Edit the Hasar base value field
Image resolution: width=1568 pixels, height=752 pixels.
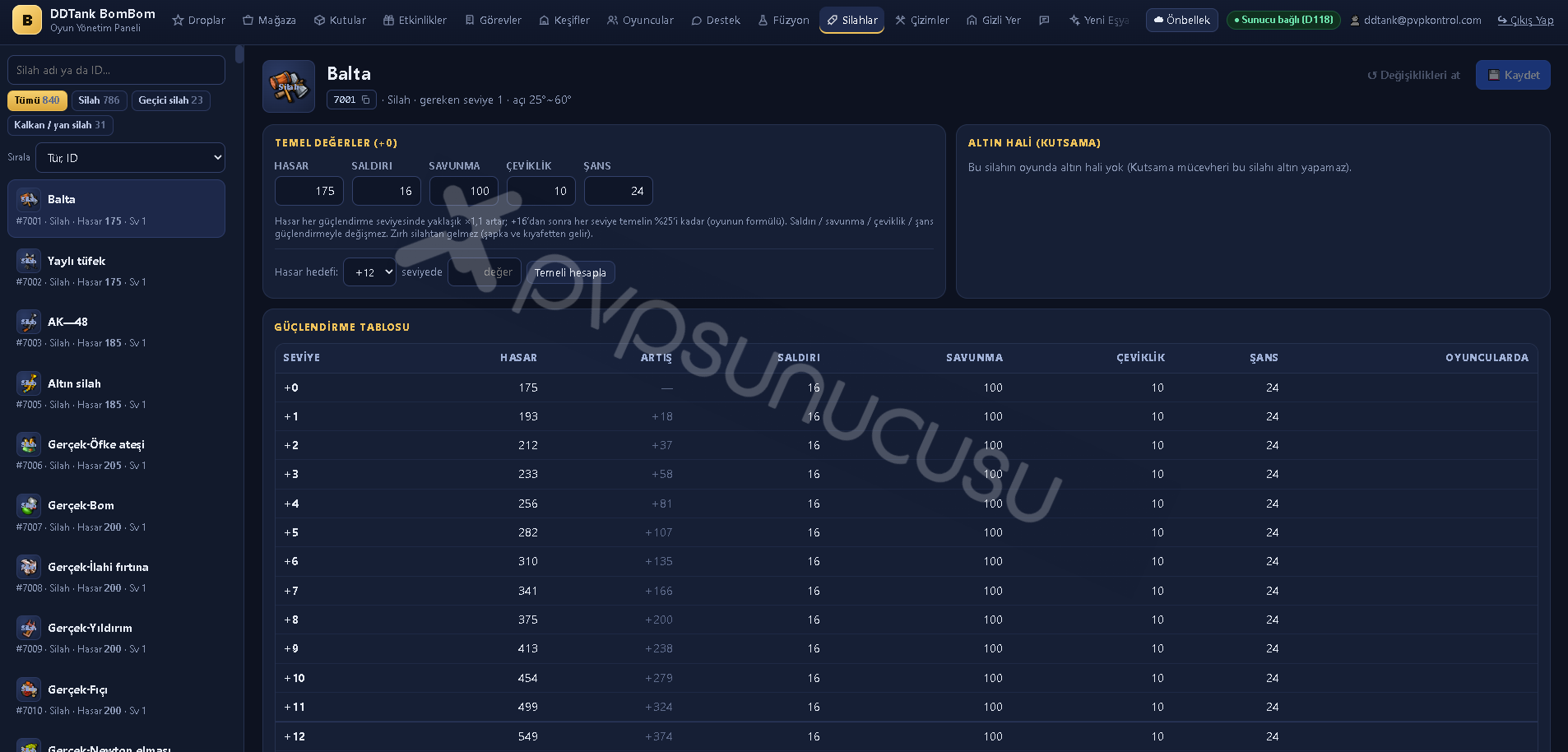pos(309,191)
